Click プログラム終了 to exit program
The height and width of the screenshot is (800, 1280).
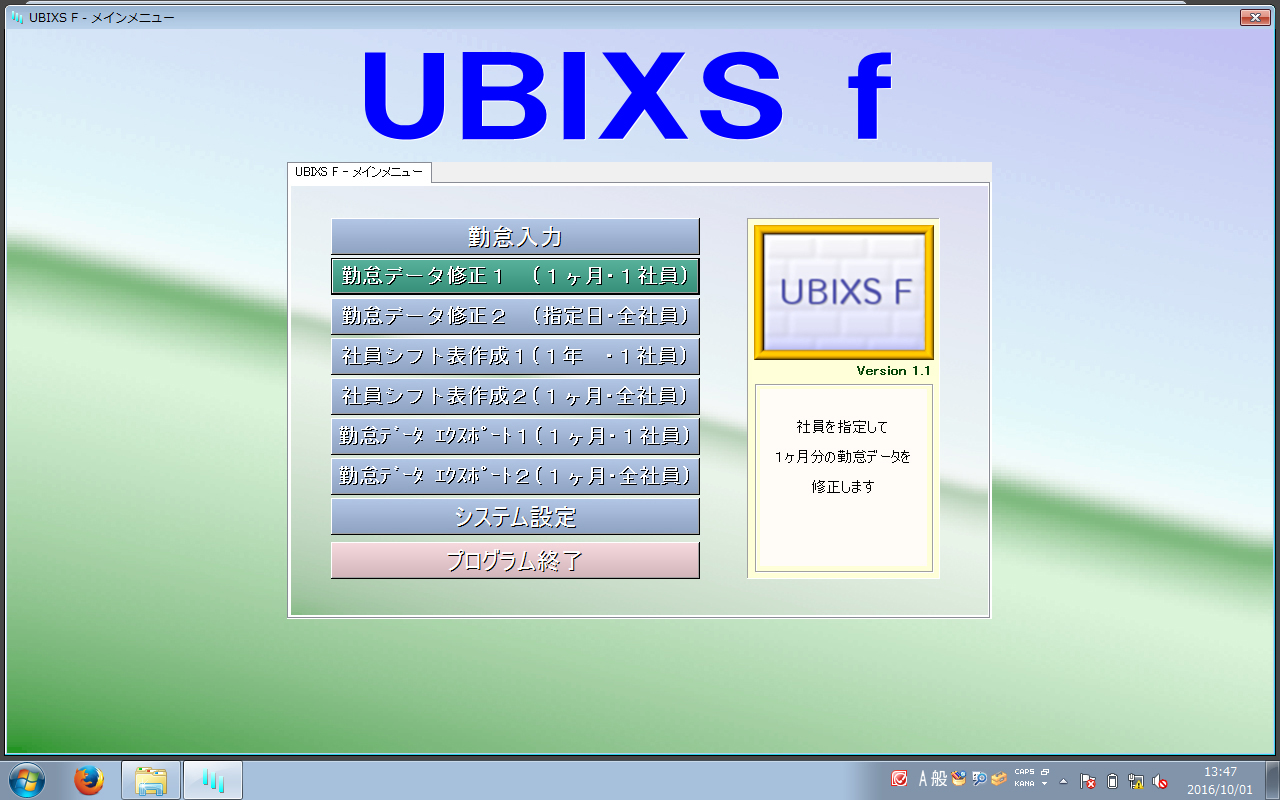[515, 561]
